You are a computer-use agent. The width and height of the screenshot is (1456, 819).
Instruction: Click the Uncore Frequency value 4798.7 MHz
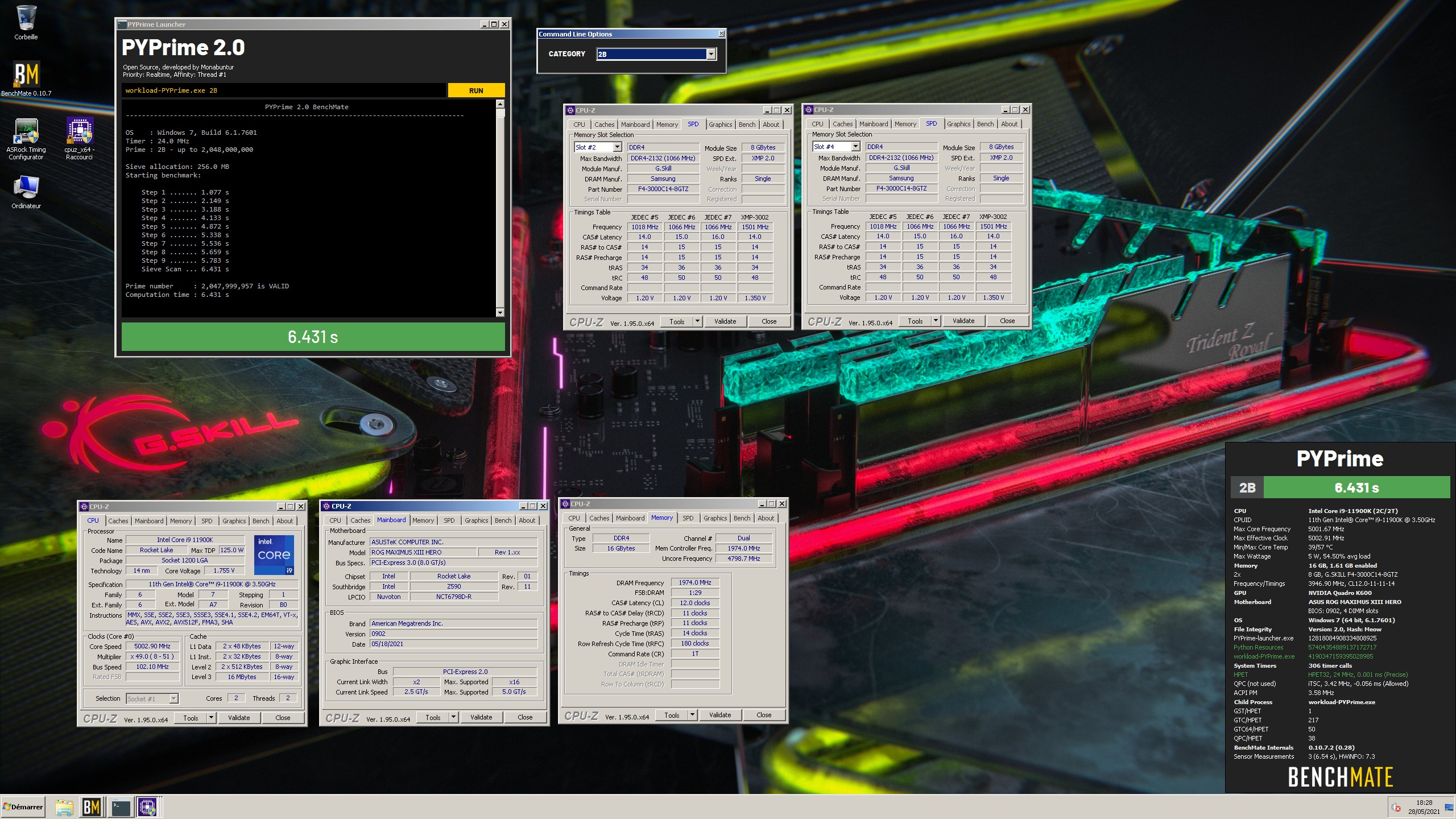(743, 559)
